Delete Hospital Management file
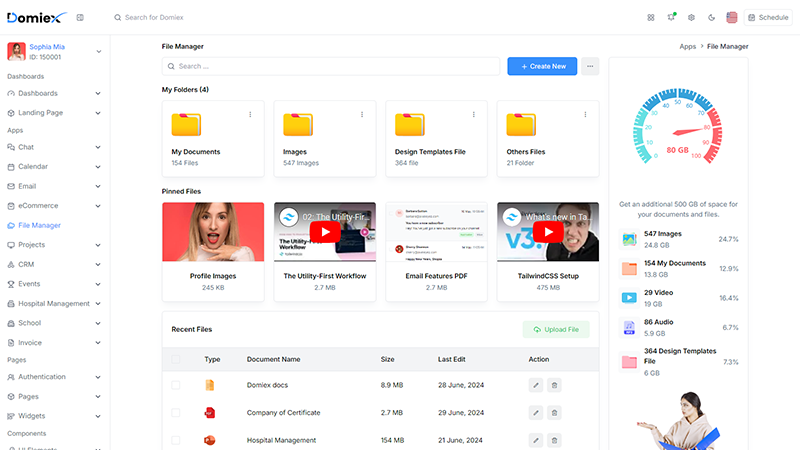 [x=554, y=440]
